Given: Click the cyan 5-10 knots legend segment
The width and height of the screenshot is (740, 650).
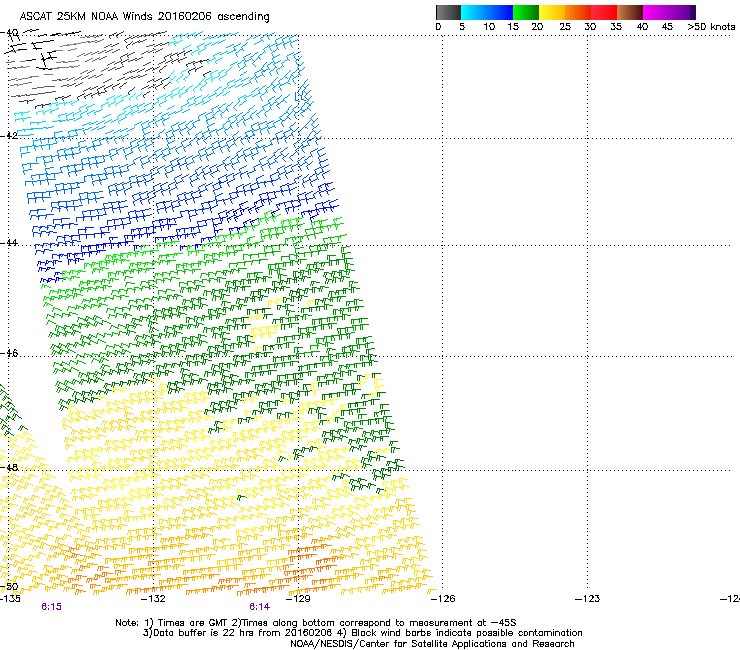Looking at the screenshot, I should pos(474,12).
